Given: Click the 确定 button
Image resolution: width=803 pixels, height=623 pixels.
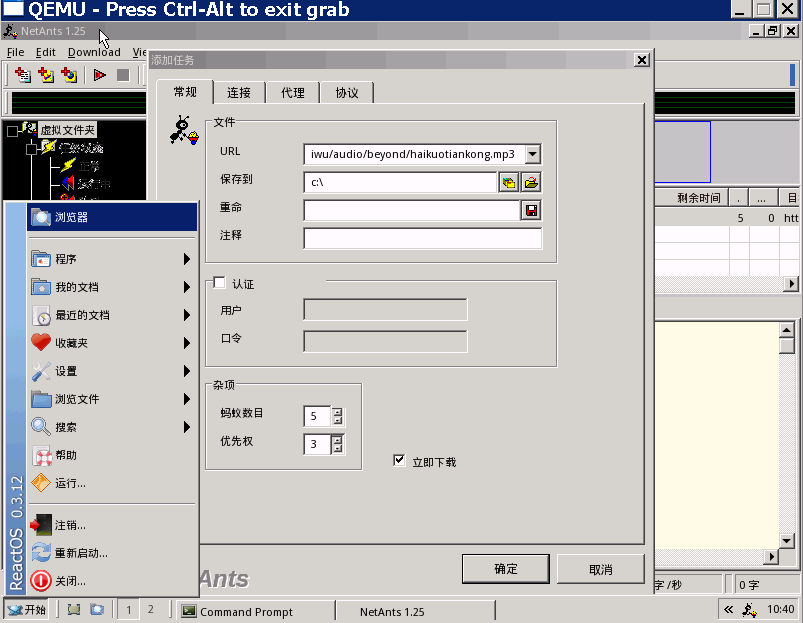Looking at the screenshot, I should click(x=505, y=569).
